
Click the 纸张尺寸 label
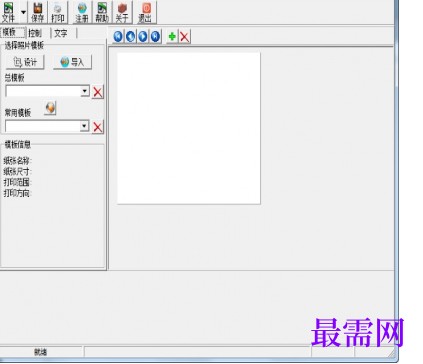(x=17, y=172)
